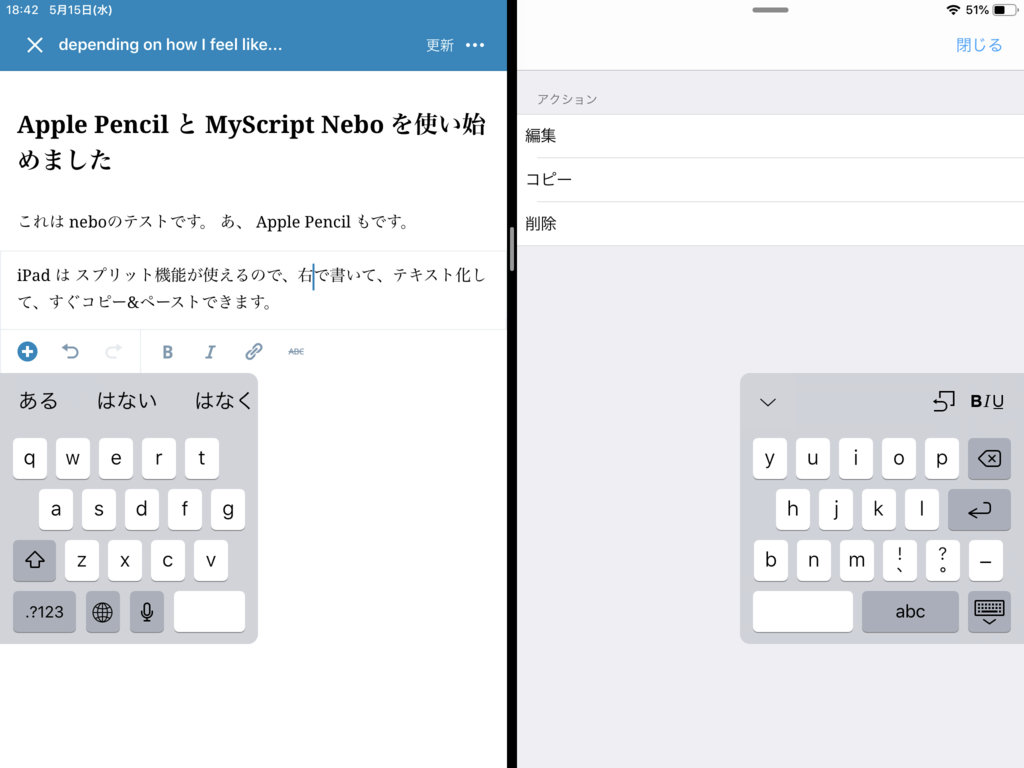Start dictation with the microphone key
Screen dimensions: 1024x768
147,612
